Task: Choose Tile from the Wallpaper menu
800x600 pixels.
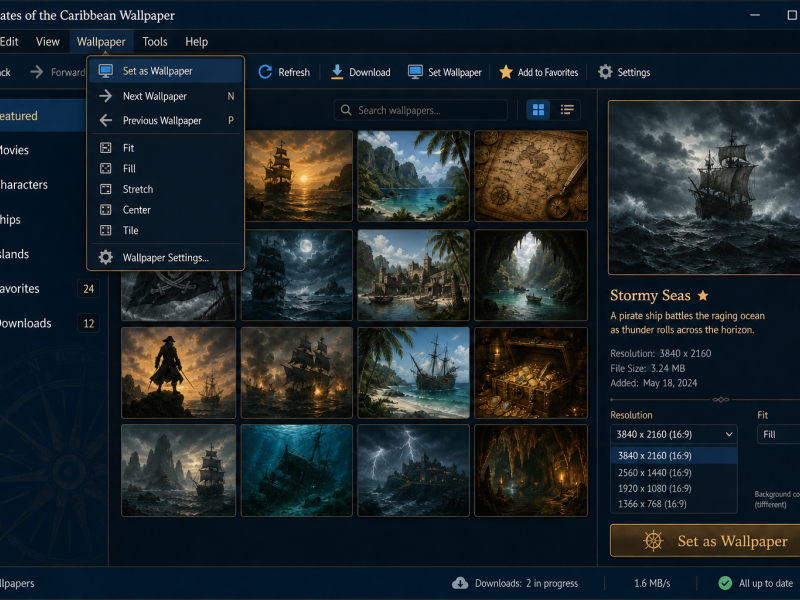Action: click(165, 230)
